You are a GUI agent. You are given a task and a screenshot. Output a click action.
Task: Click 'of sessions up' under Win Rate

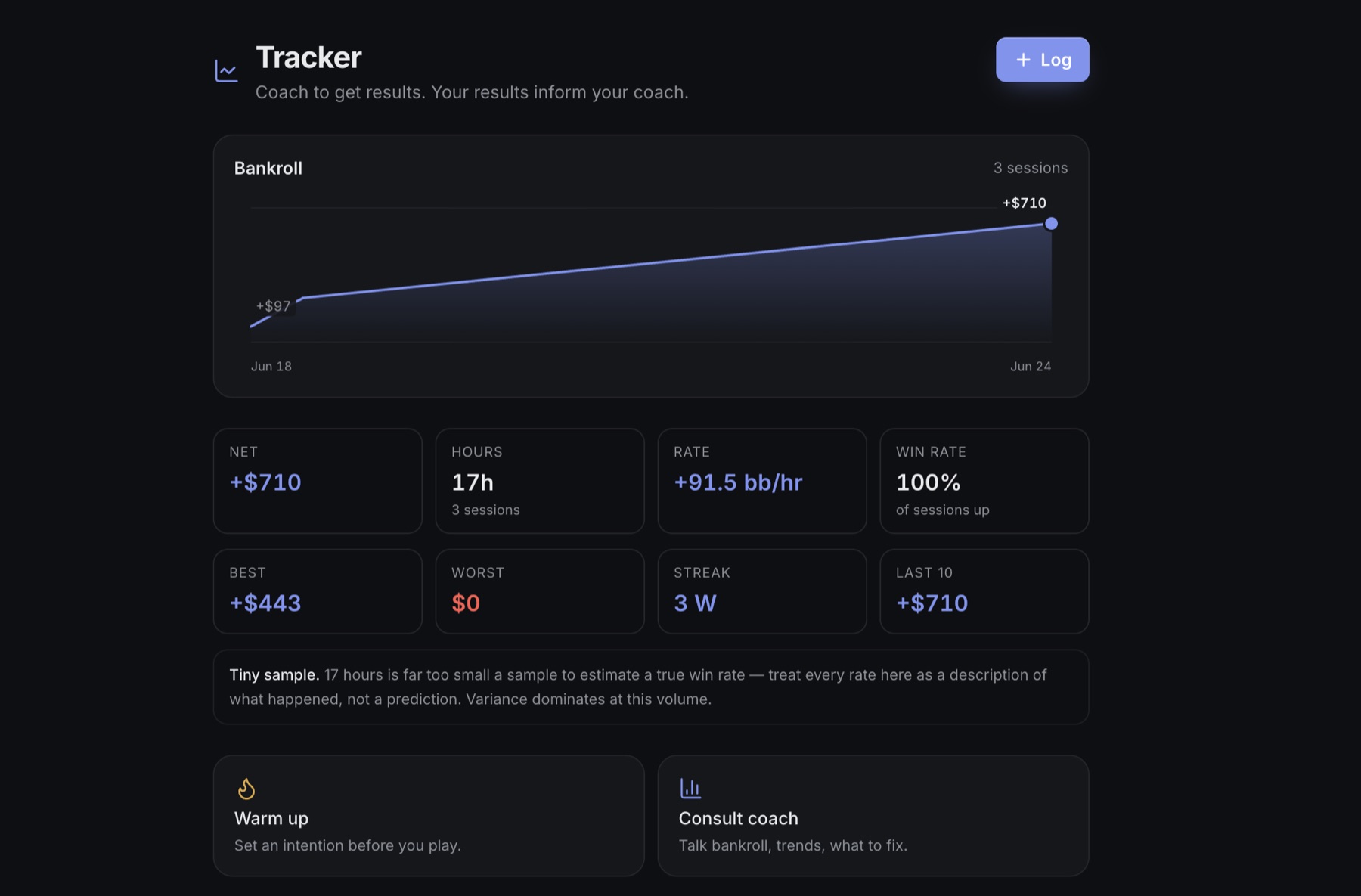942,510
